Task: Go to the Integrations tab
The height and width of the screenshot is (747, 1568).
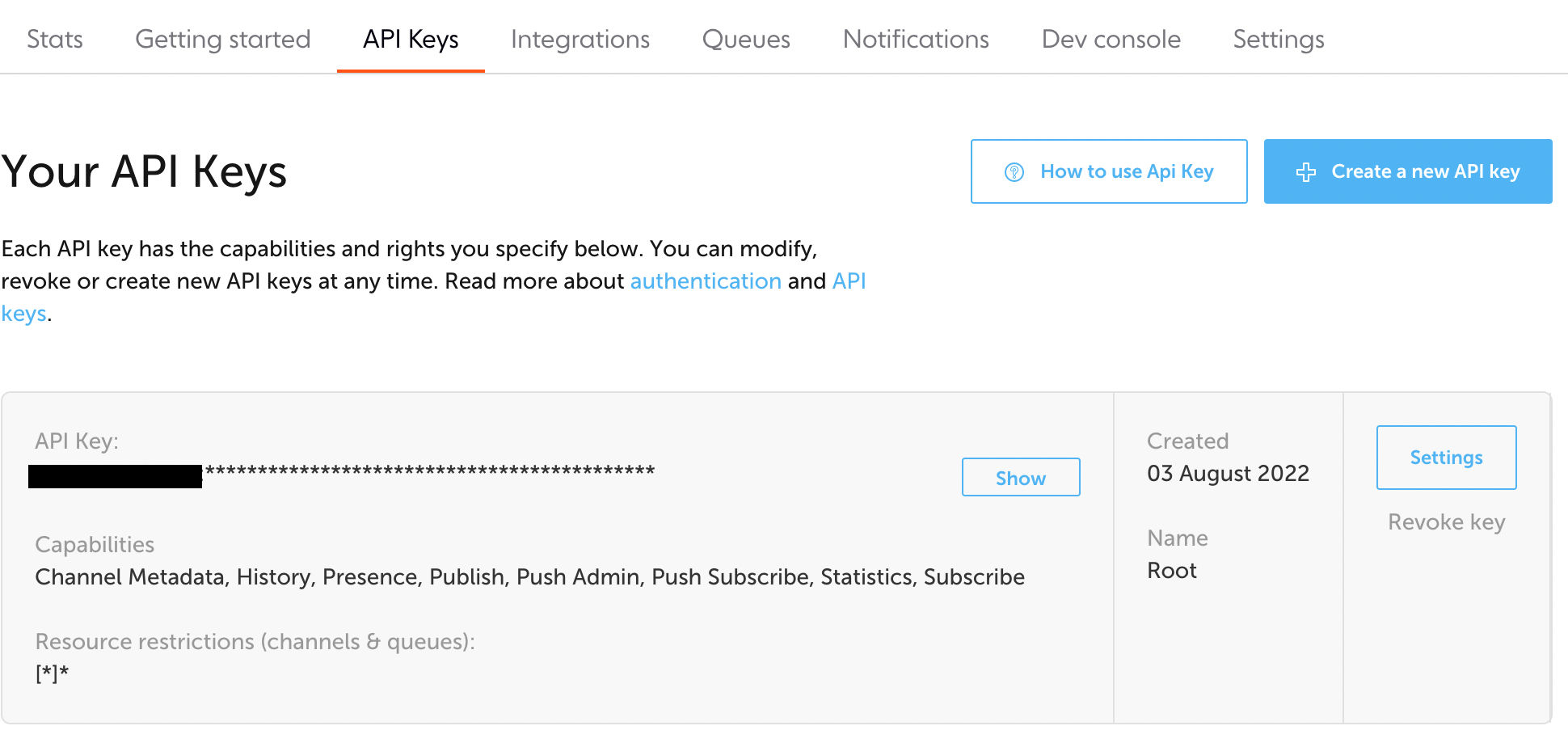Action: click(580, 39)
